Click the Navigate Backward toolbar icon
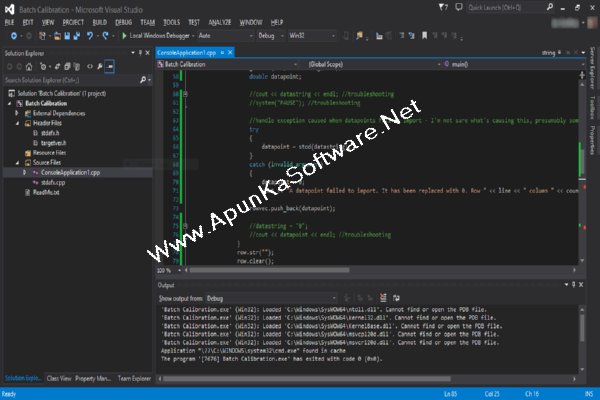The image size is (600, 400). 14,36
